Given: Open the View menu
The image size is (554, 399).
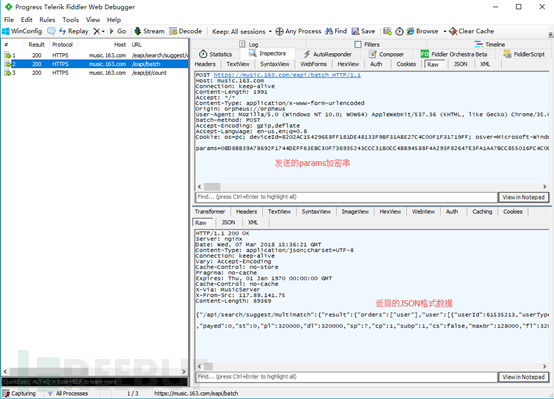Looking at the screenshot, I should click(93, 20).
